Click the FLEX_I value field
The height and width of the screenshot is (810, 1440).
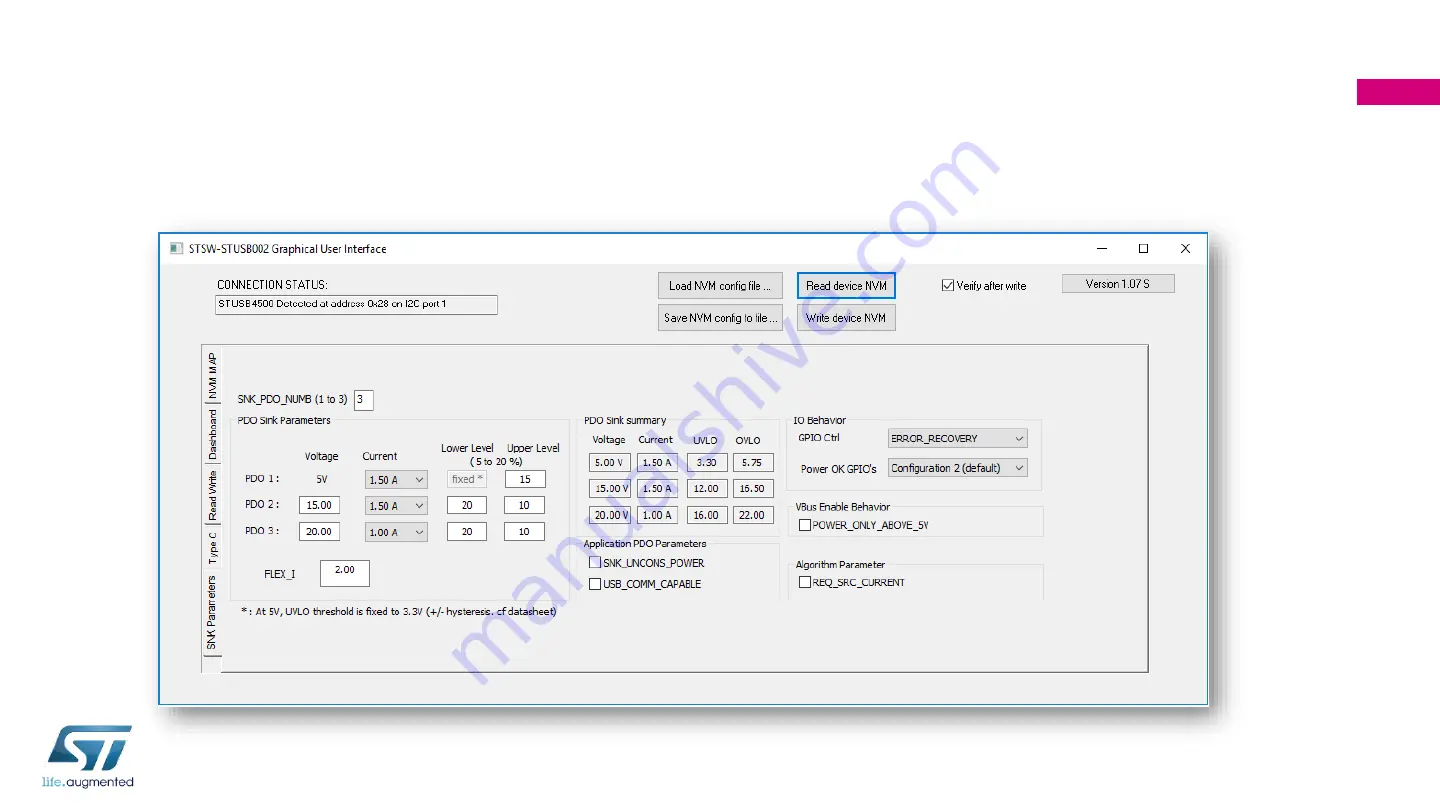point(345,573)
